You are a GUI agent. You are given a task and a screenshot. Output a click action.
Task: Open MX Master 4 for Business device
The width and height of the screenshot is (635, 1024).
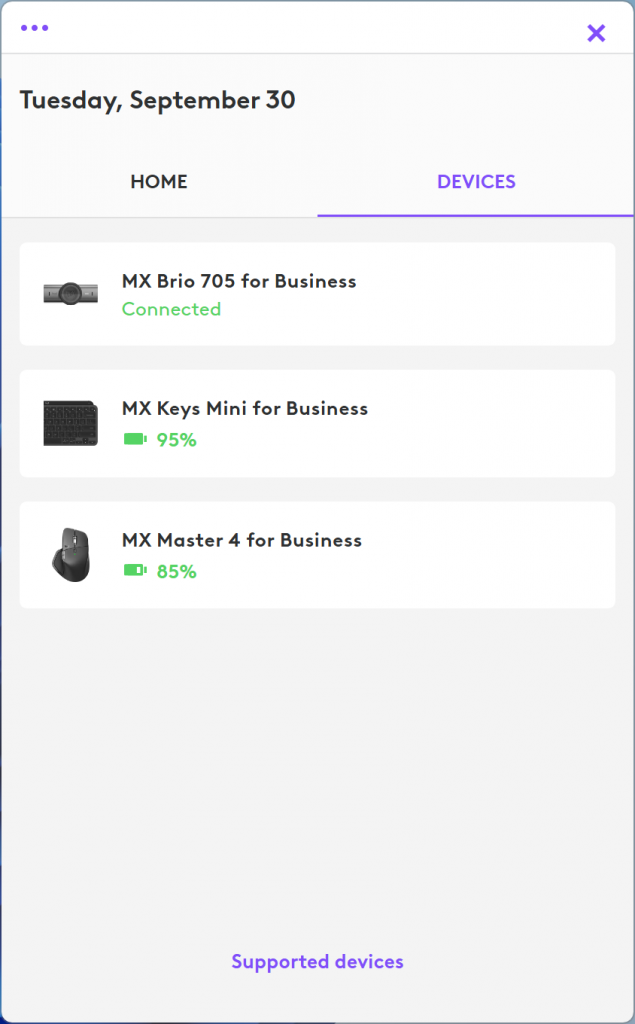click(242, 540)
